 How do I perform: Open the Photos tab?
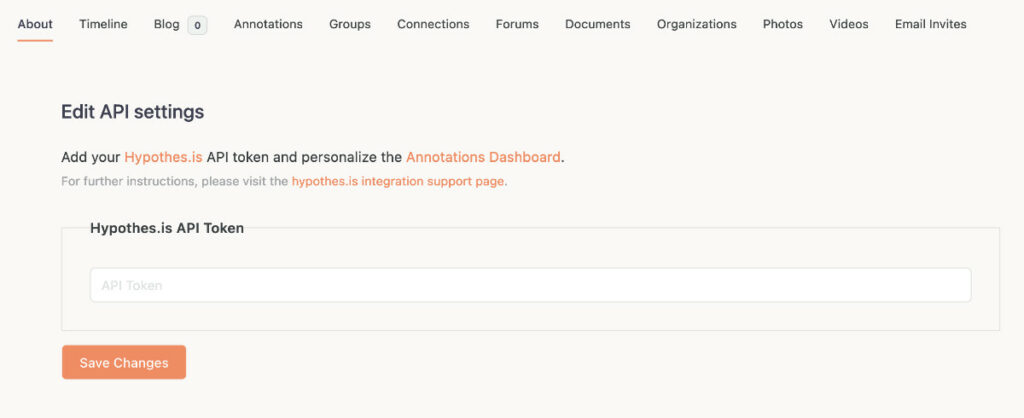tap(783, 24)
